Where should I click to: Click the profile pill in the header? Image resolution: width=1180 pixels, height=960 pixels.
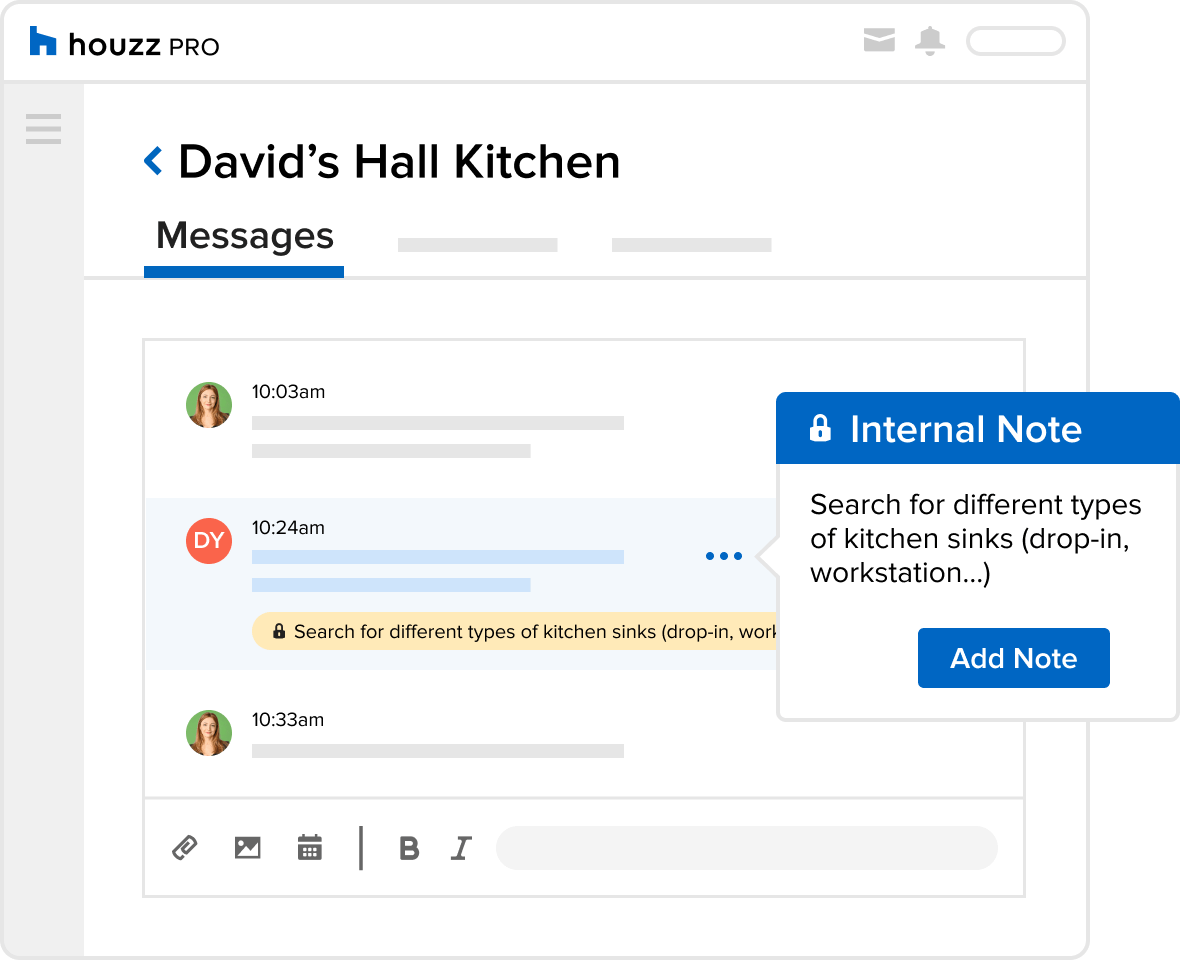click(1014, 41)
